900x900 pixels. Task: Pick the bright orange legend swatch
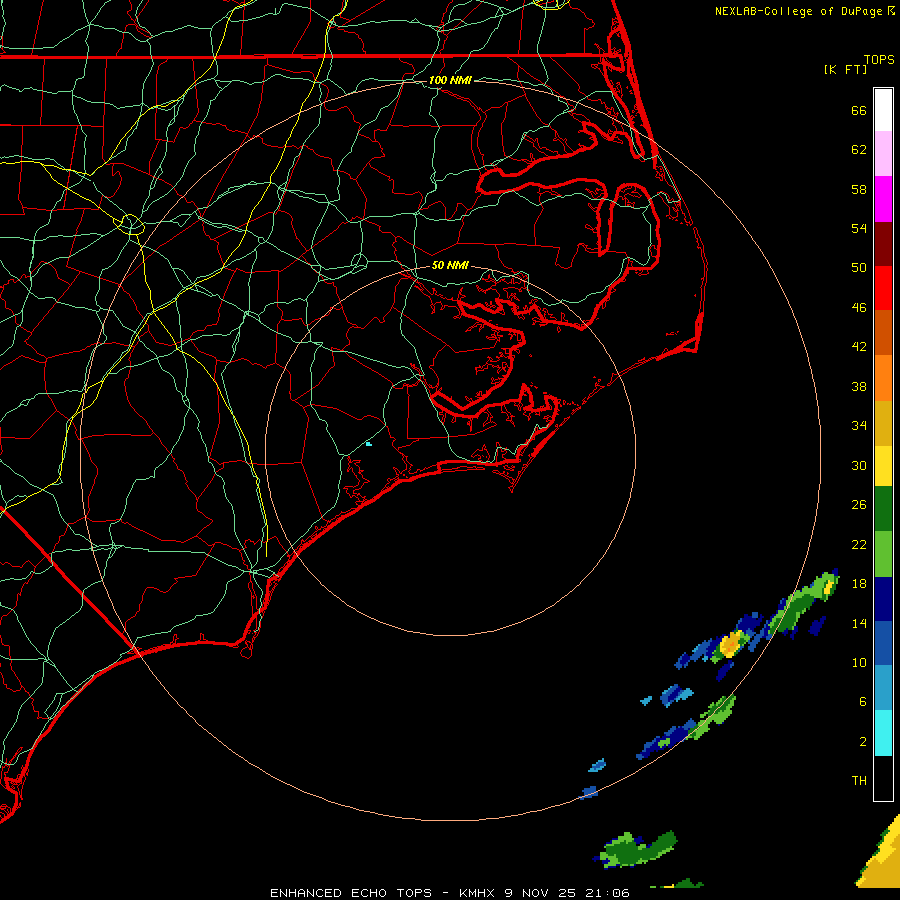tap(883, 378)
